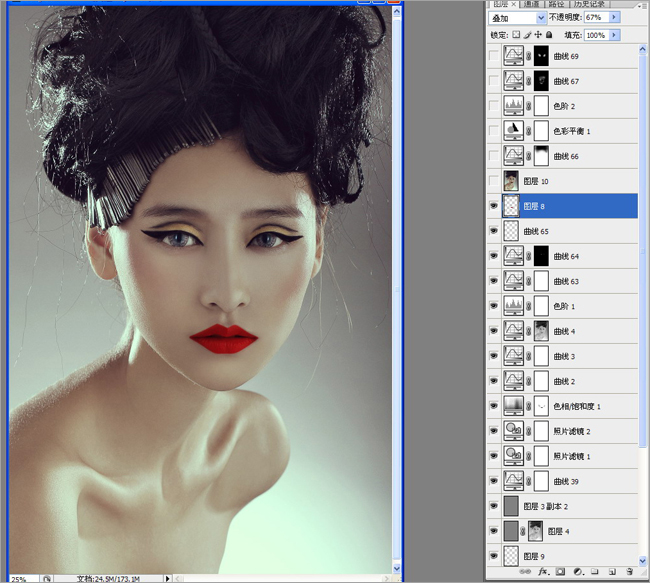
Task: Click mask link chain icon on 曲线 64
Action: pos(529,256)
